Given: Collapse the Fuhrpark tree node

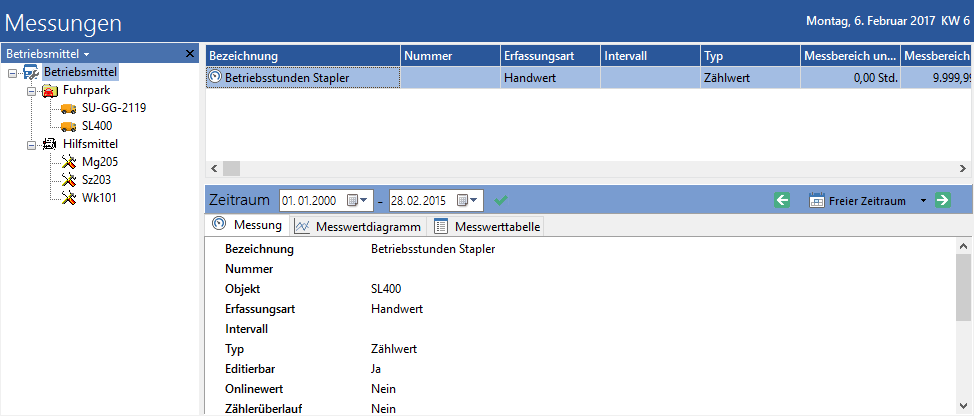Looking at the screenshot, I should [32, 91].
